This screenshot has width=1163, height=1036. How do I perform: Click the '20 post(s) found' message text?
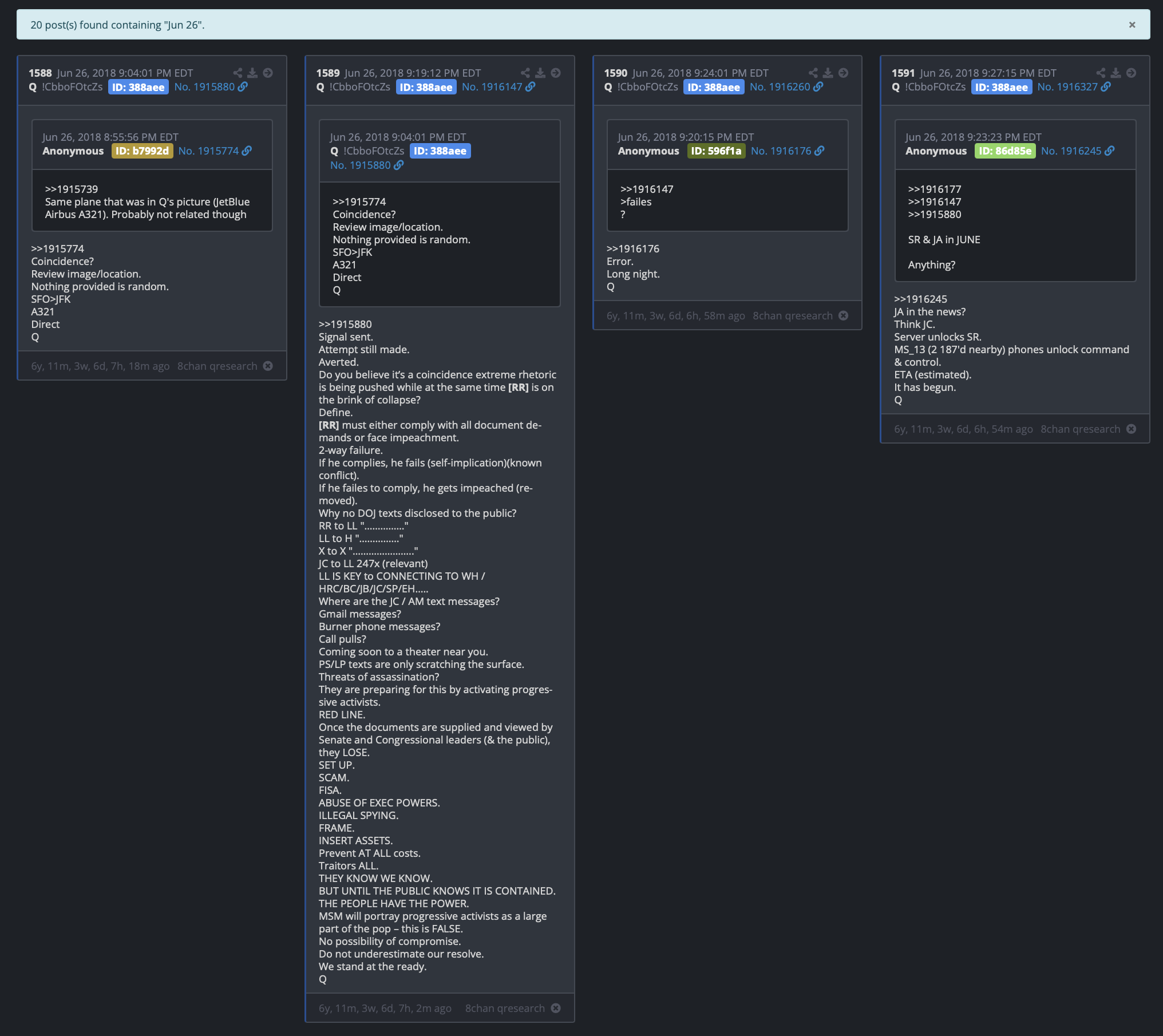tap(117, 25)
